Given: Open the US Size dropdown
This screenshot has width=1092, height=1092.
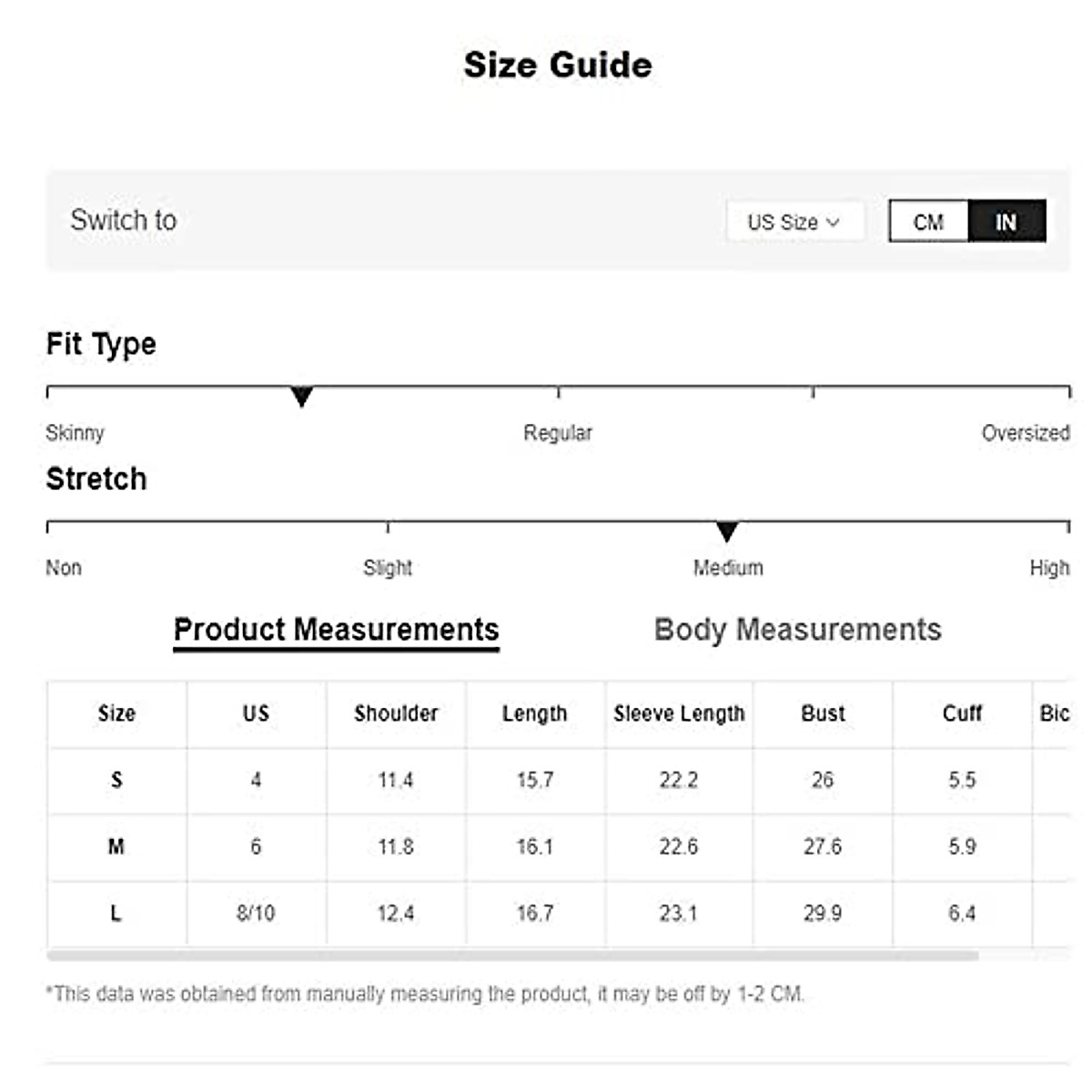Looking at the screenshot, I should [x=794, y=222].
